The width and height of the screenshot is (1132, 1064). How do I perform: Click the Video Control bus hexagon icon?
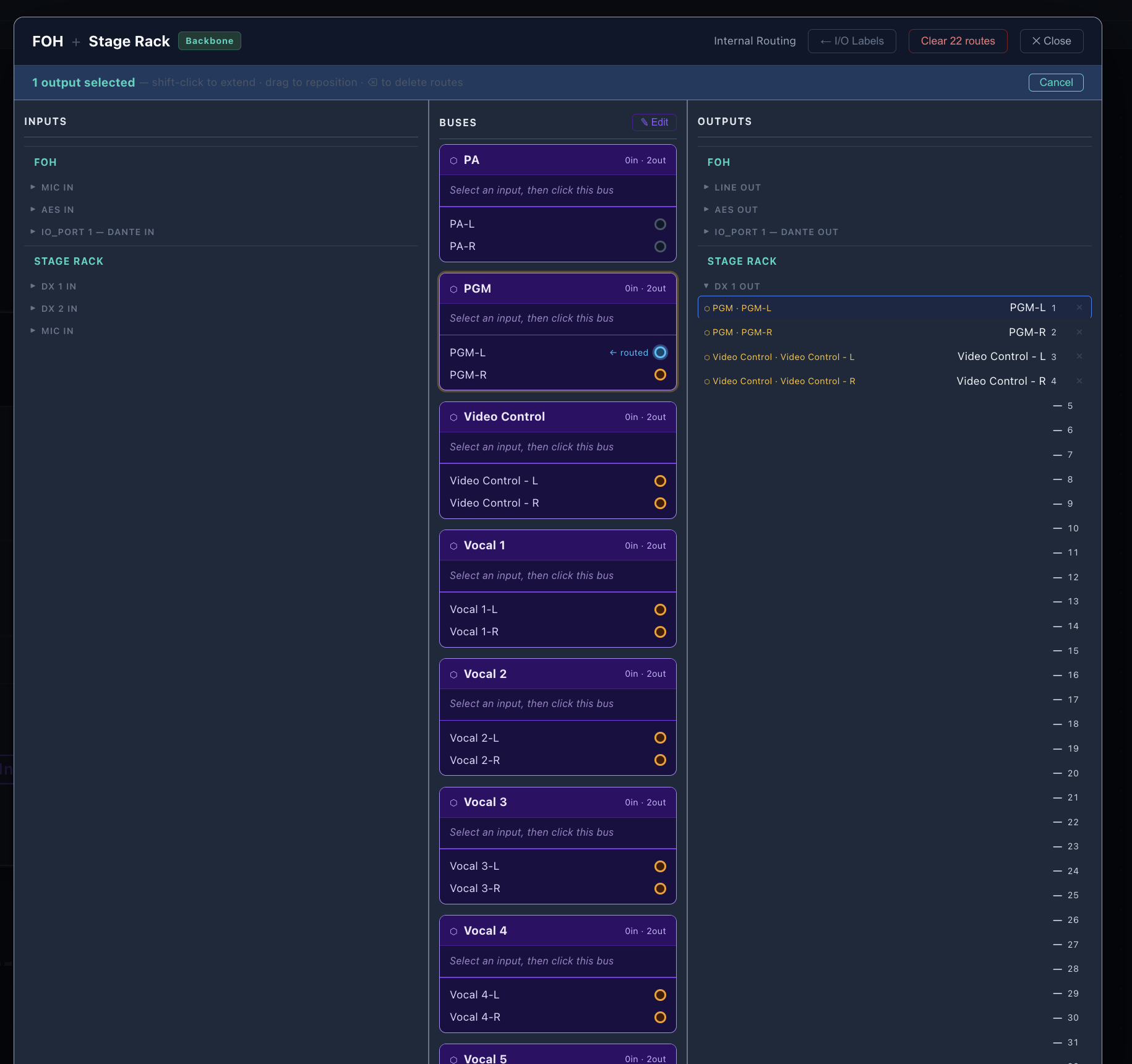[453, 418]
